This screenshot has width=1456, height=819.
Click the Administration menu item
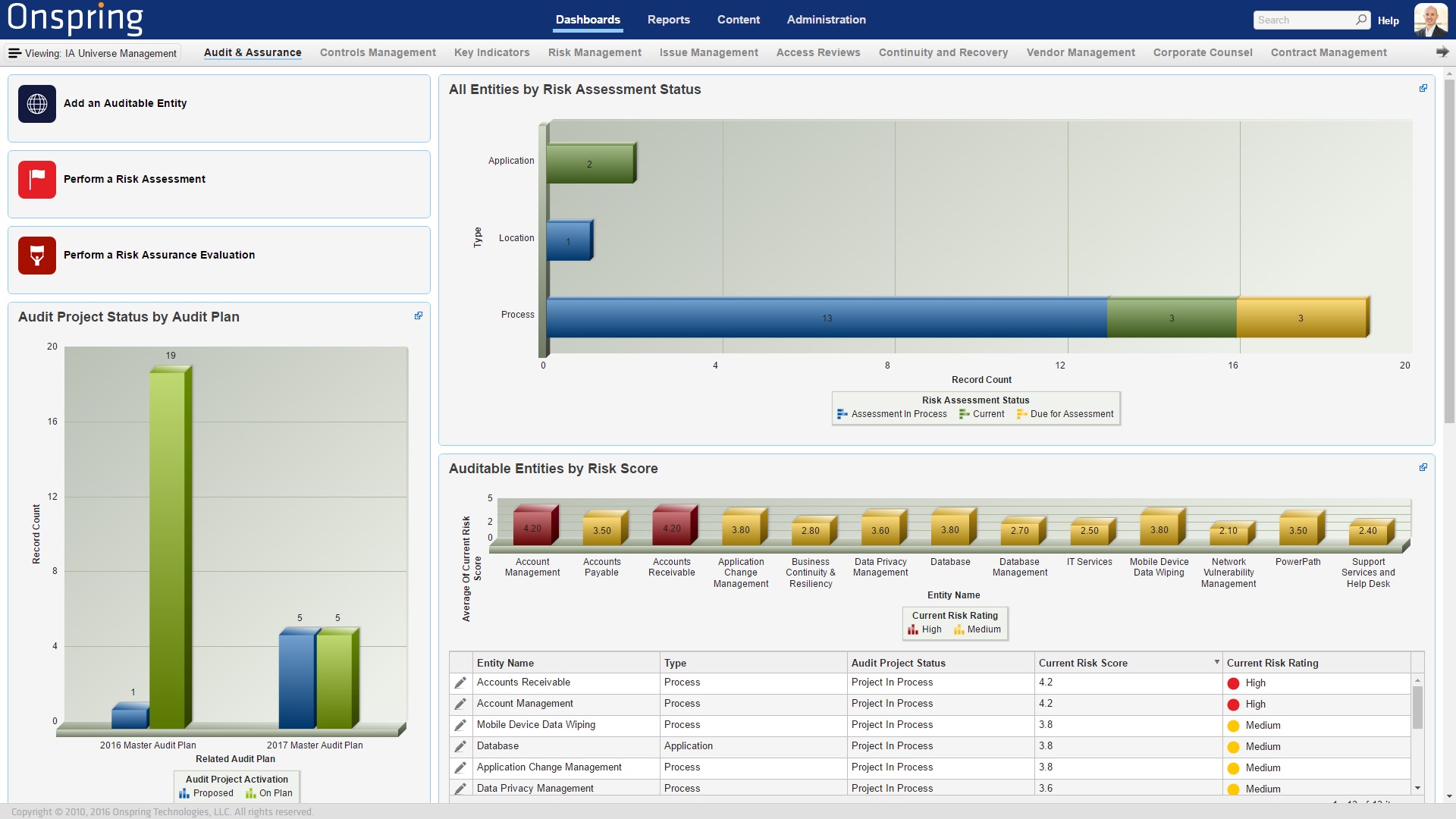coord(826,19)
